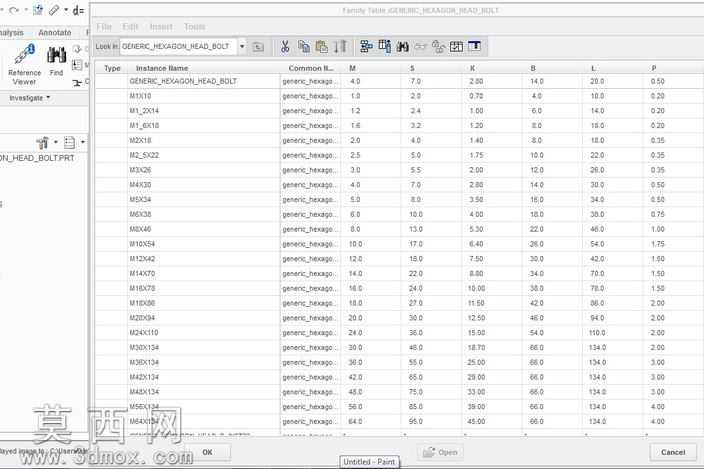The image size is (704, 469).
Task: Click the Cancel button
Action: pyautogui.click(x=673, y=452)
